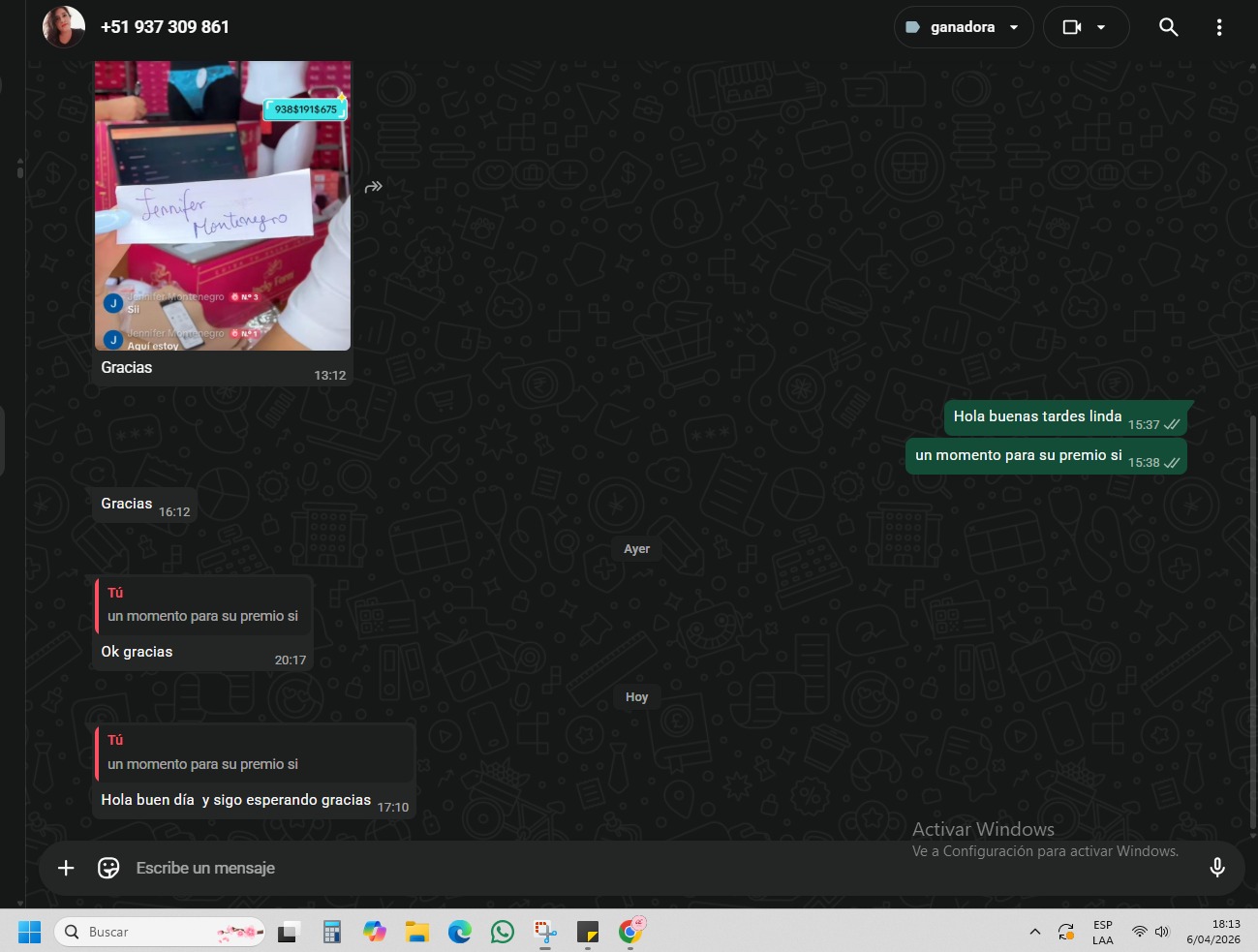1258x952 pixels.
Task: Open WhatsApp from the Windows taskbar
Action: (503, 932)
